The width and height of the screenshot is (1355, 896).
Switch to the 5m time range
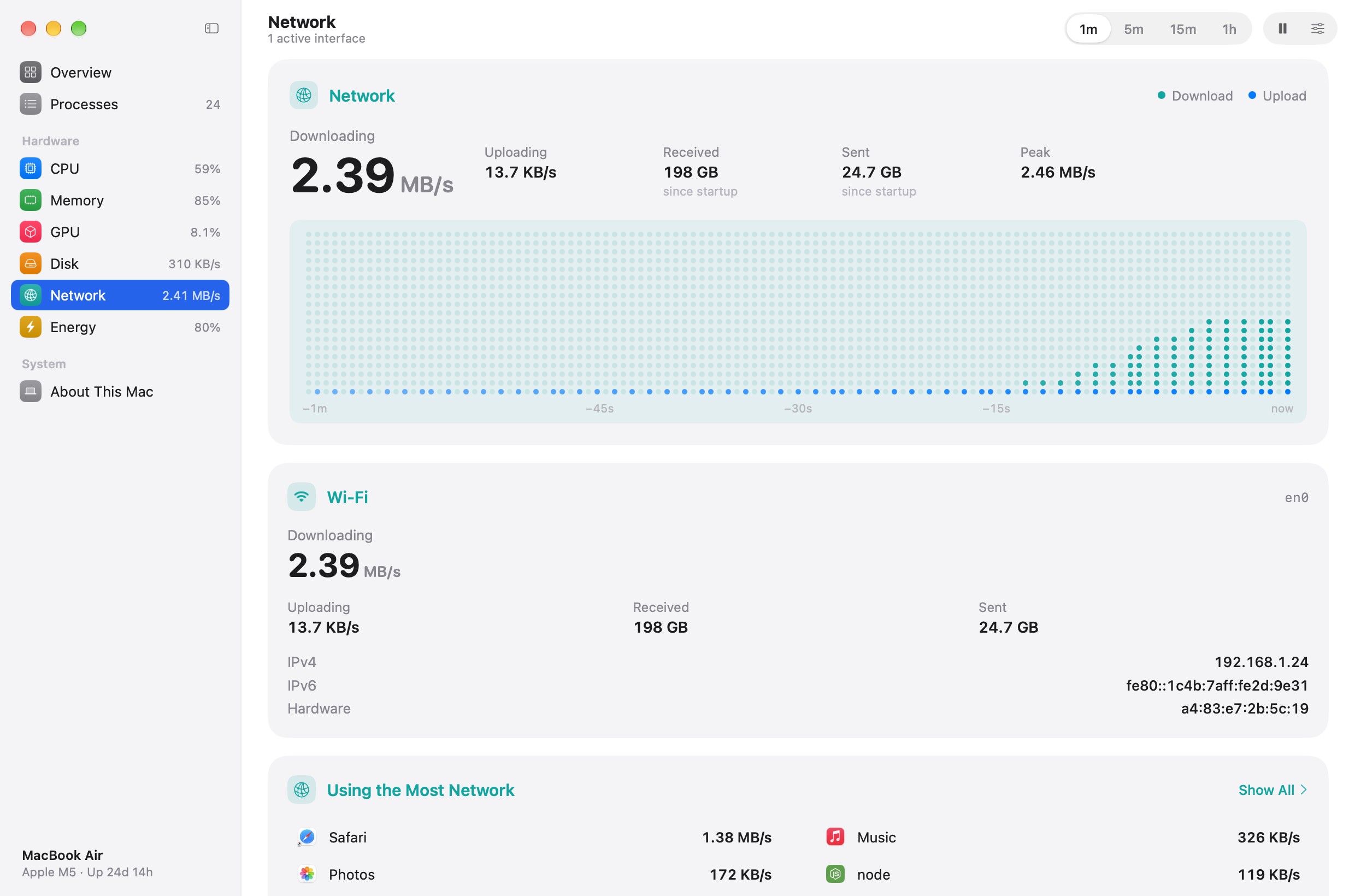click(1133, 28)
